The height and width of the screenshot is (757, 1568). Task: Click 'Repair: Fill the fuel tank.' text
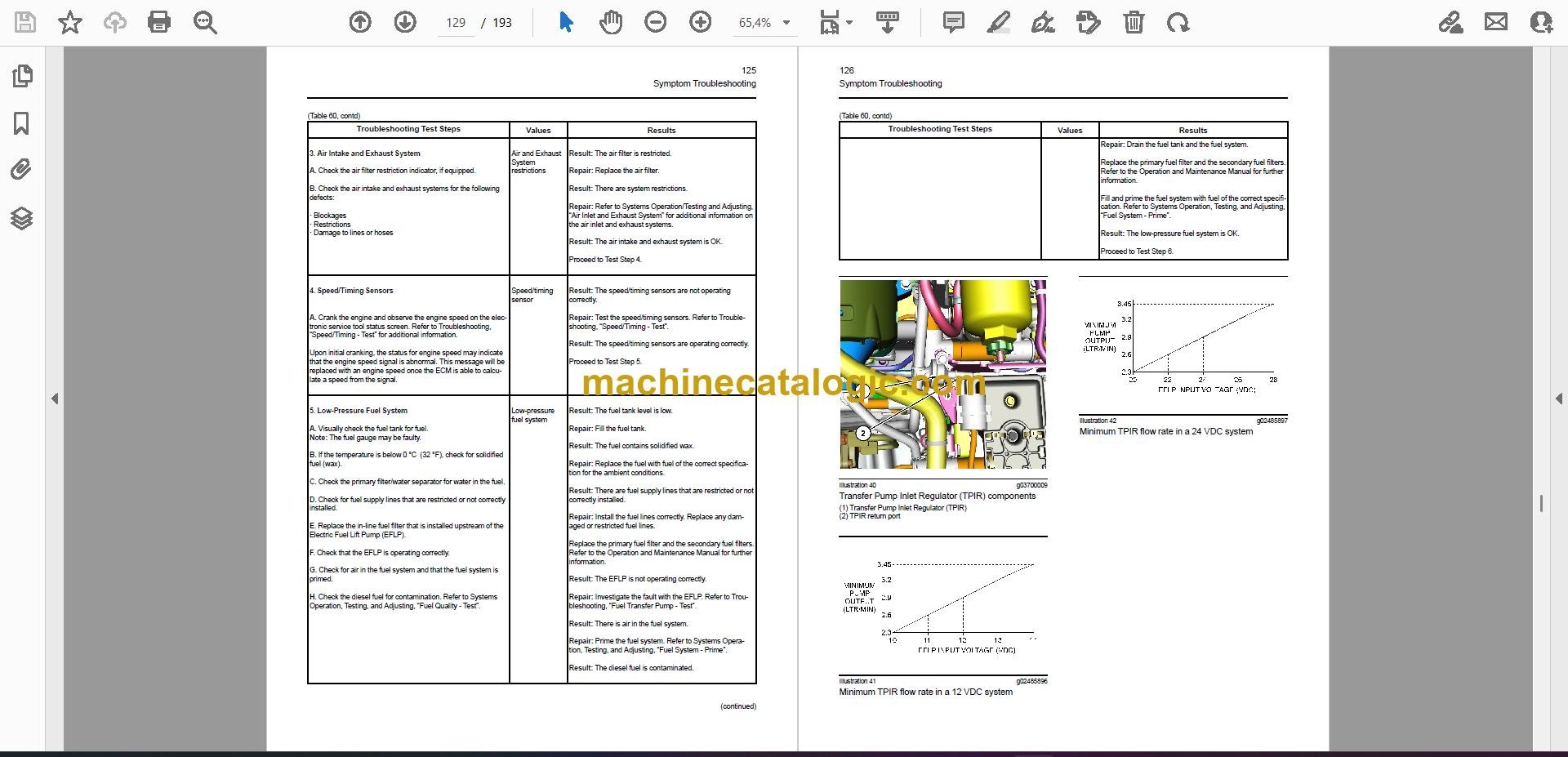608,429
